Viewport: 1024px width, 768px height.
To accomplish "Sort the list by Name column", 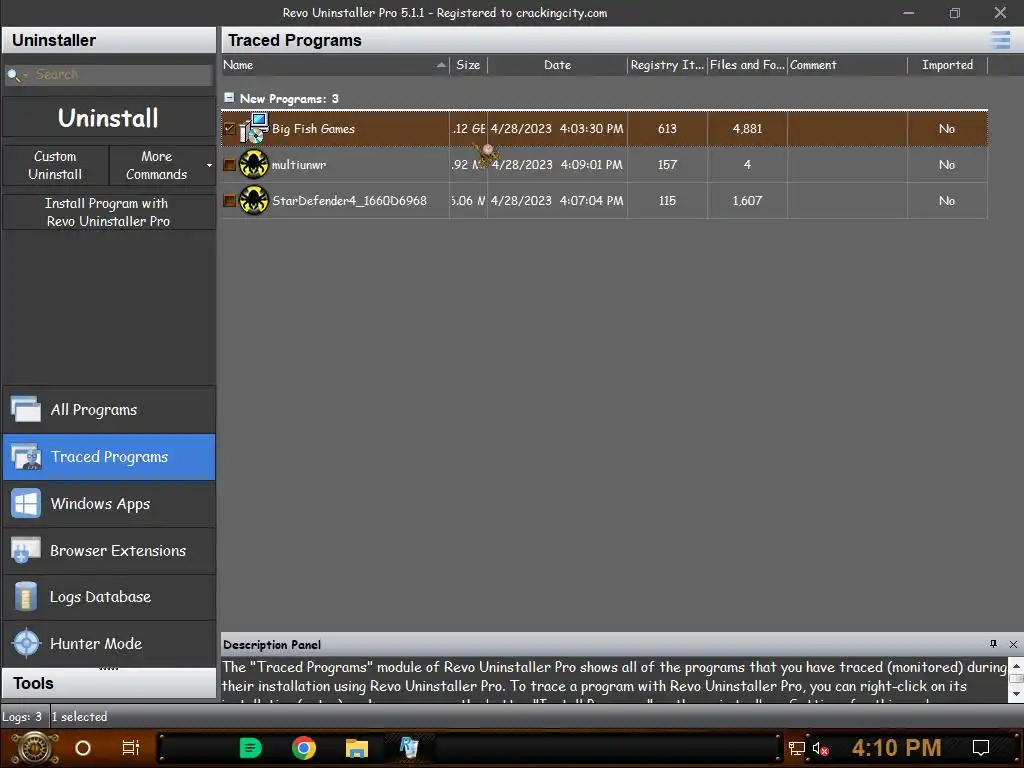I will click(x=335, y=65).
